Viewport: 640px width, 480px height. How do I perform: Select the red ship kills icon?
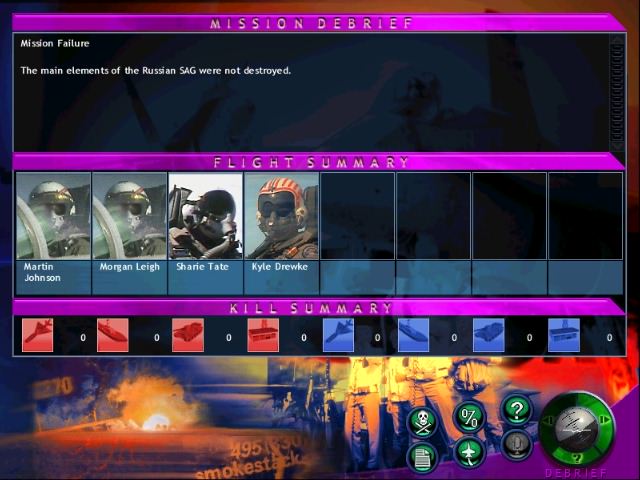tap(113, 335)
